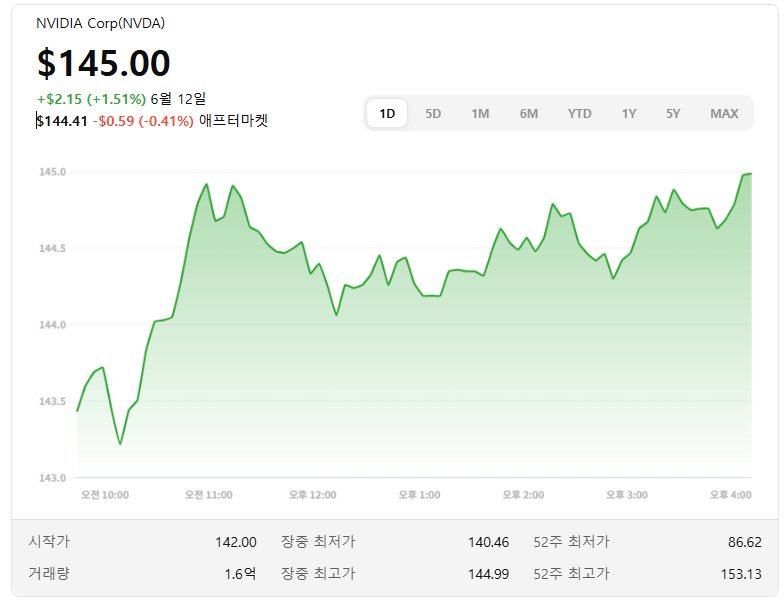Select the MAX range tab
The height and width of the screenshot is (614, 784).
724,114
